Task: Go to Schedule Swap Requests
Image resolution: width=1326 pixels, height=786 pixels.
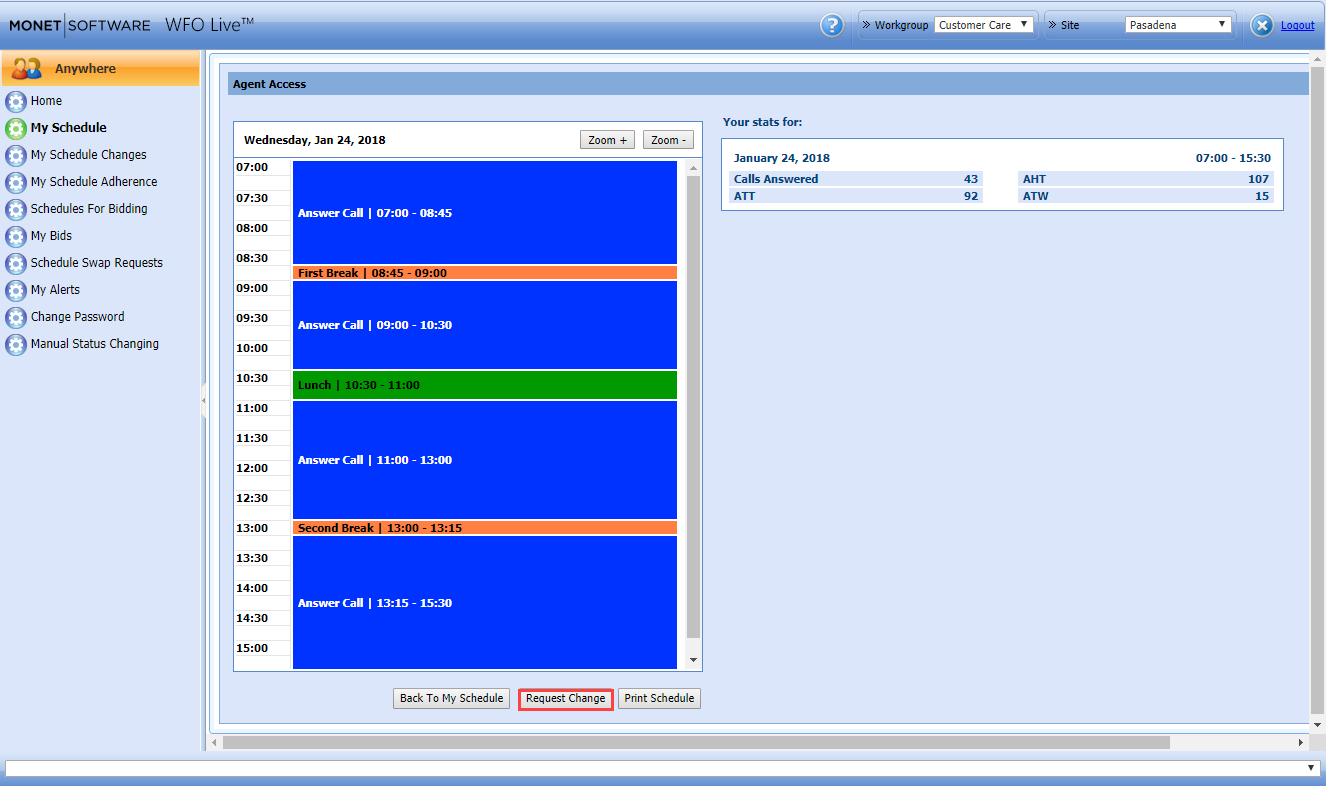Action: point(96,263)
